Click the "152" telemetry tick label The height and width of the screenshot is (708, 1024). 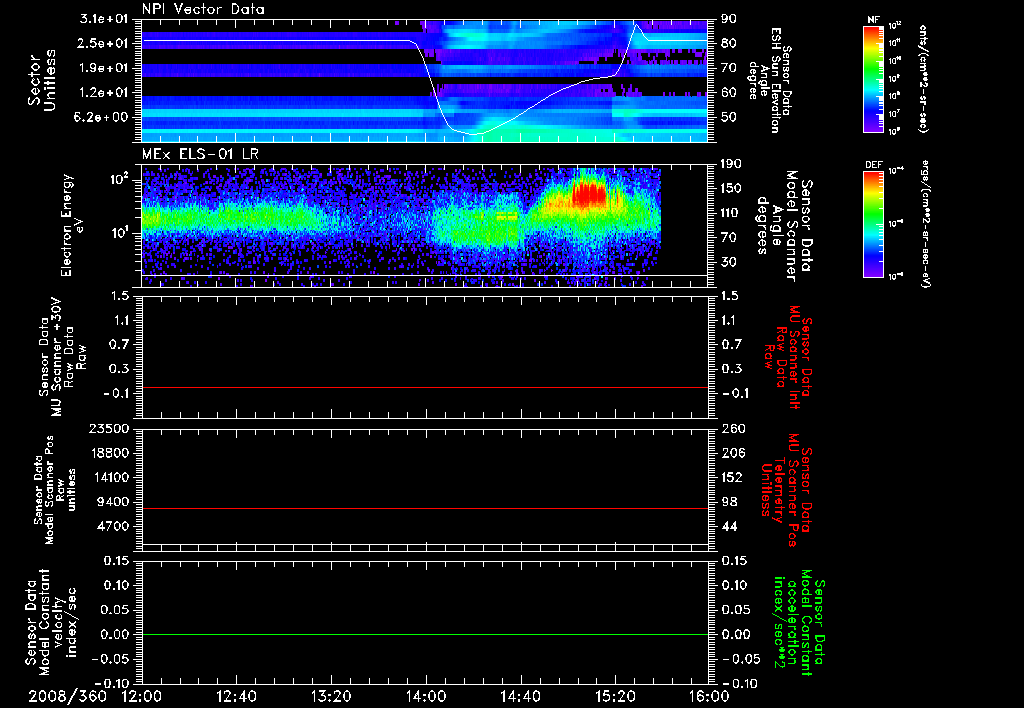[x=731, y=477]
